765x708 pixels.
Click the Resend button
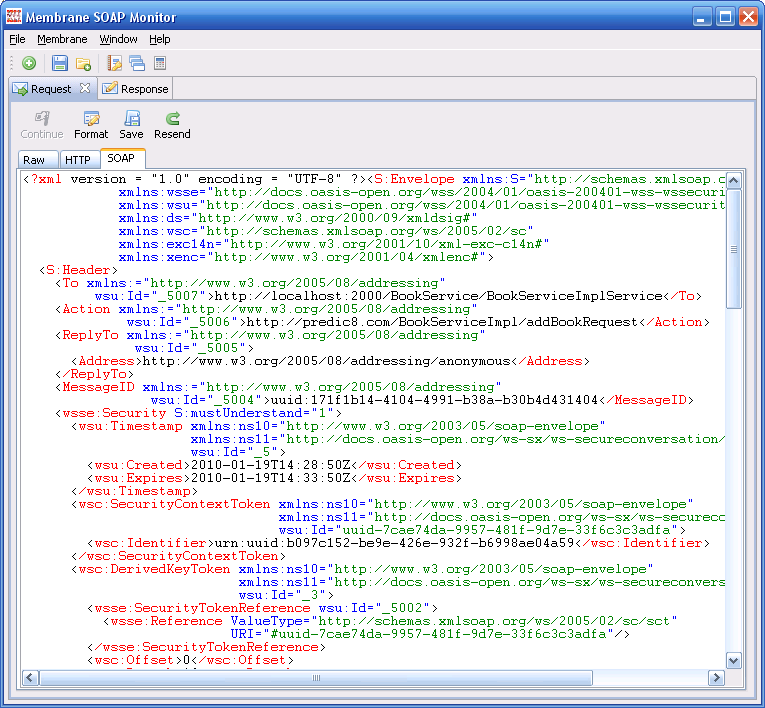[x=172, y=125]
